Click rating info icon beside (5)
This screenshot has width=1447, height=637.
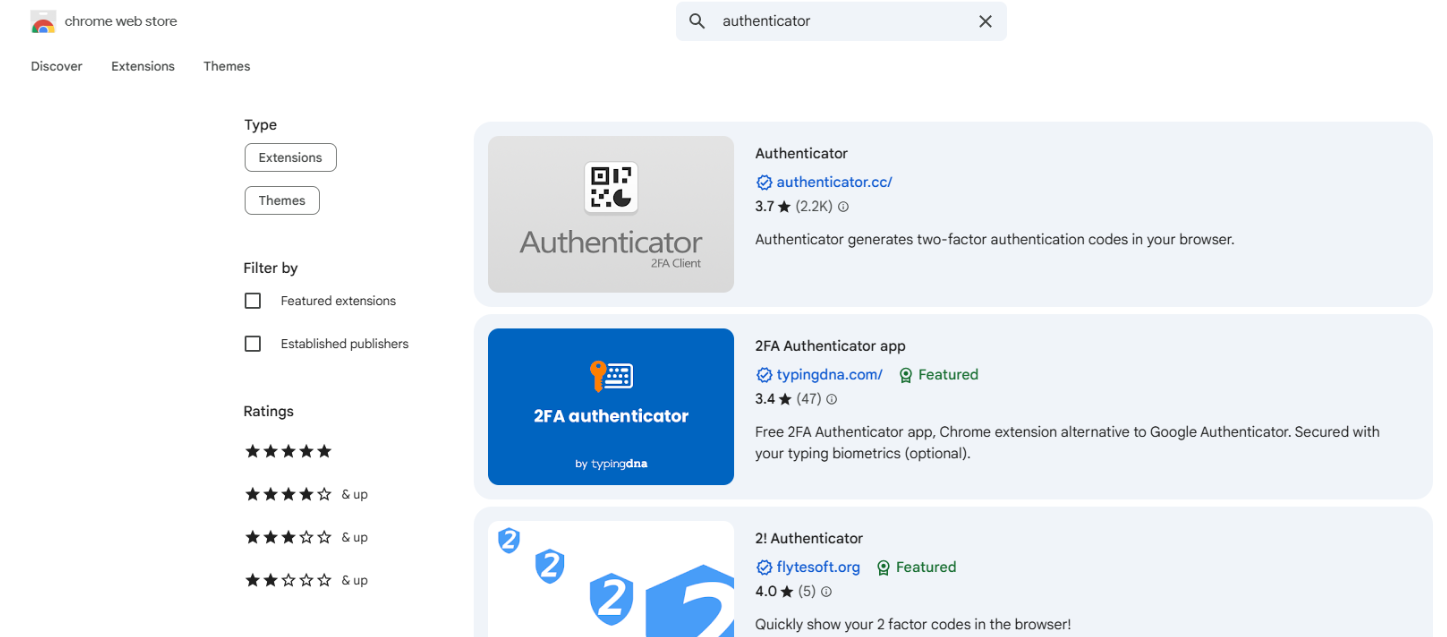point(826,592)
